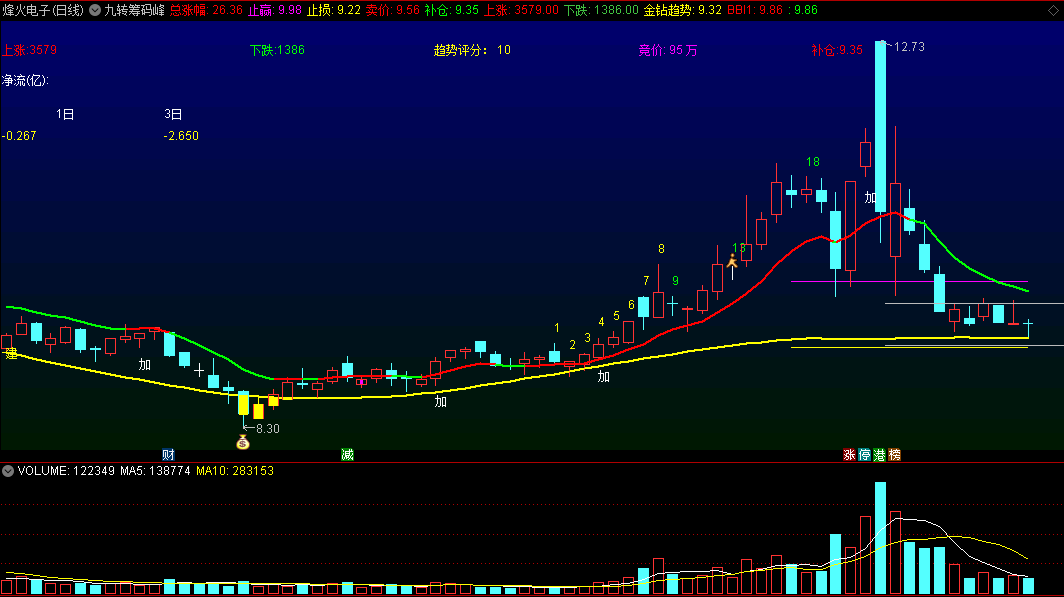This screenshot has width=1064, height=597.
Task: Open the 港 event marker
Action: (879, 455)
